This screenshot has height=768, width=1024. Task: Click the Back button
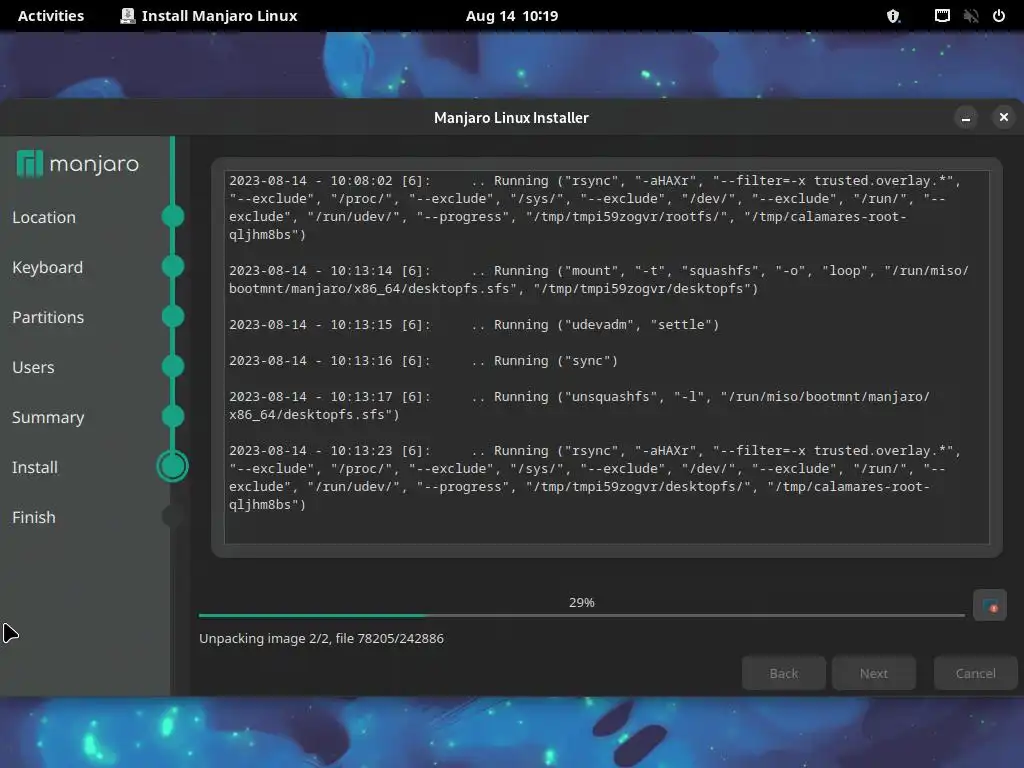[x=784, y=673]
